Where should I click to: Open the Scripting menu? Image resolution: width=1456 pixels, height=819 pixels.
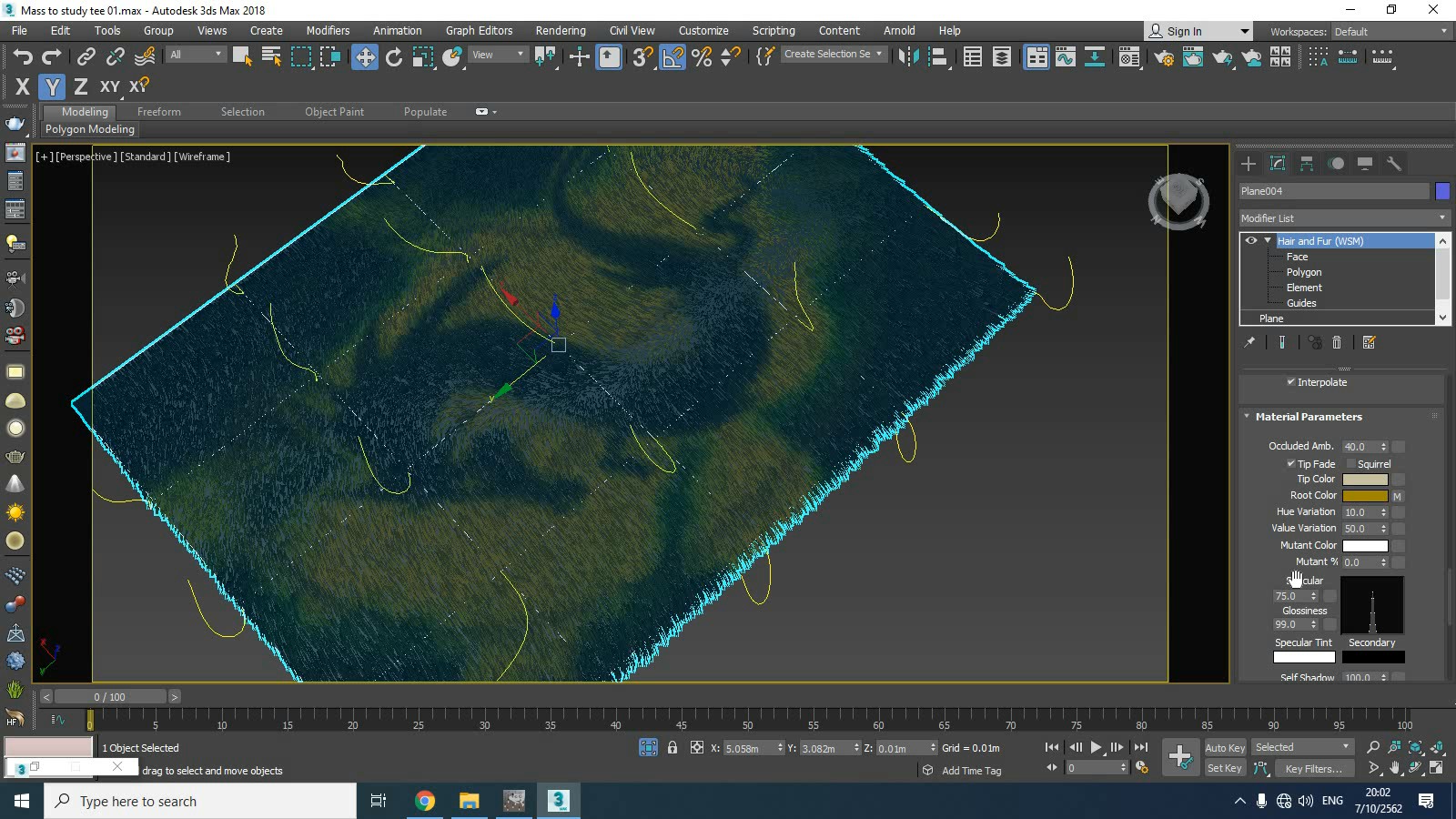coord(773,30)
